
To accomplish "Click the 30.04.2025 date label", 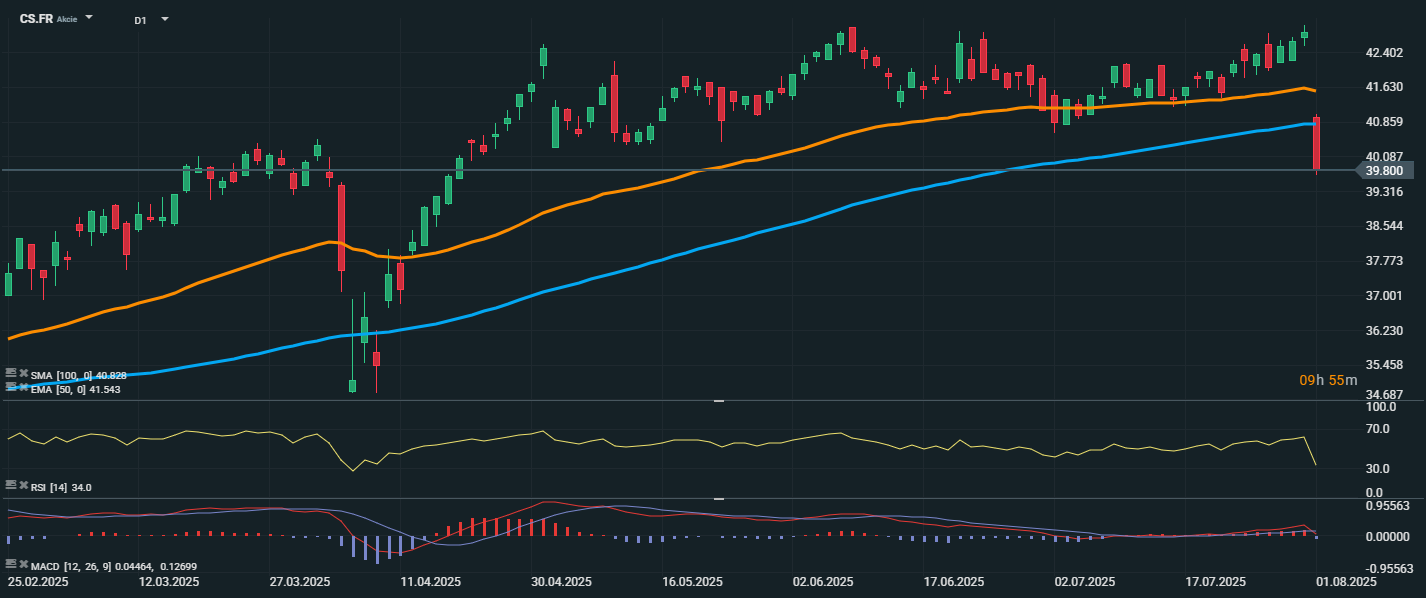I will click(x=561, y=581).
